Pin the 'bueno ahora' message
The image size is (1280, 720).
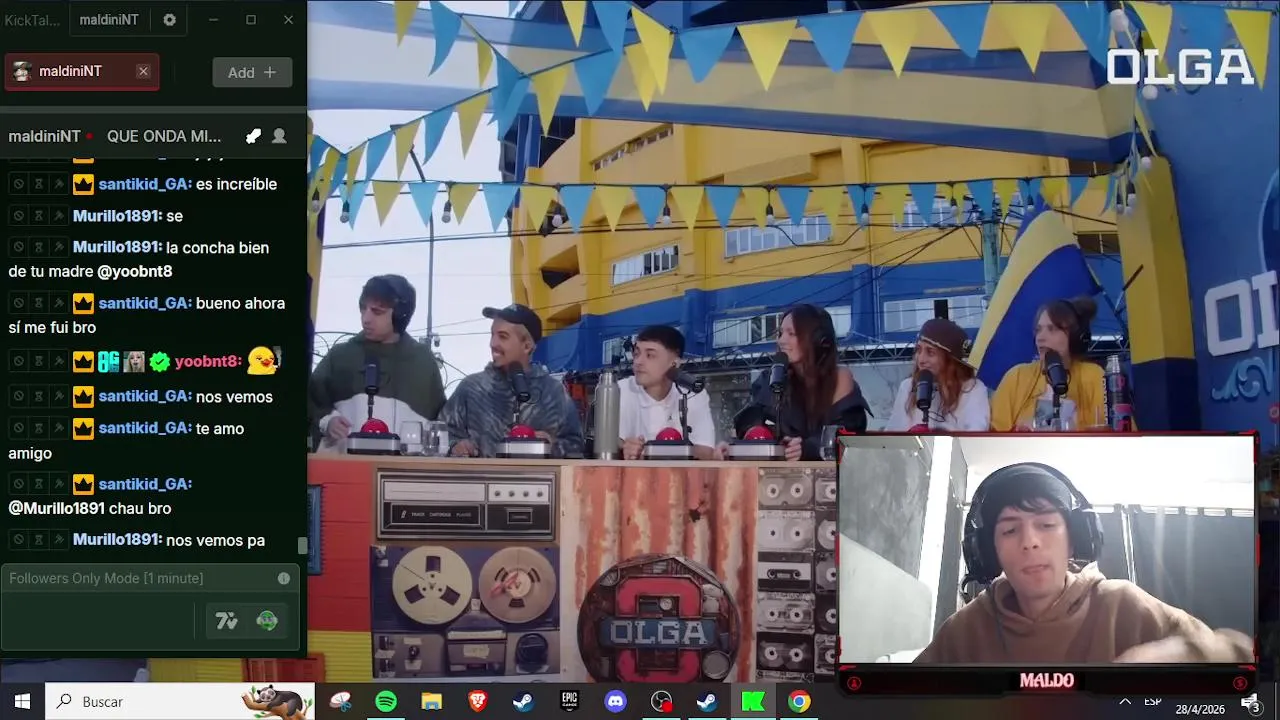click(x=58, y=303)
